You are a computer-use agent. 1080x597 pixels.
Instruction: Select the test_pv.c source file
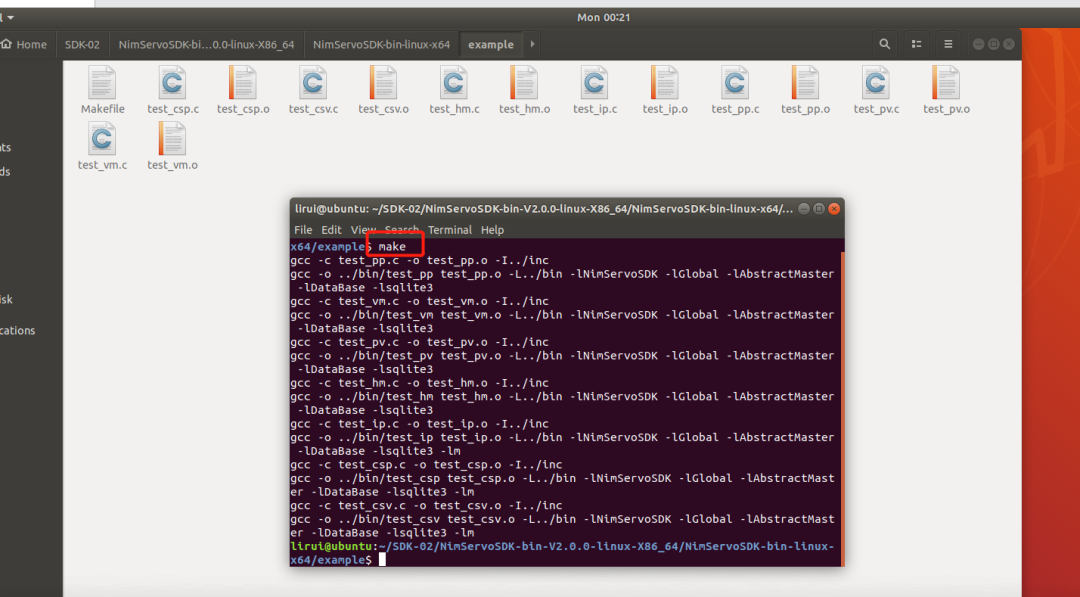(x=875, y=90)
